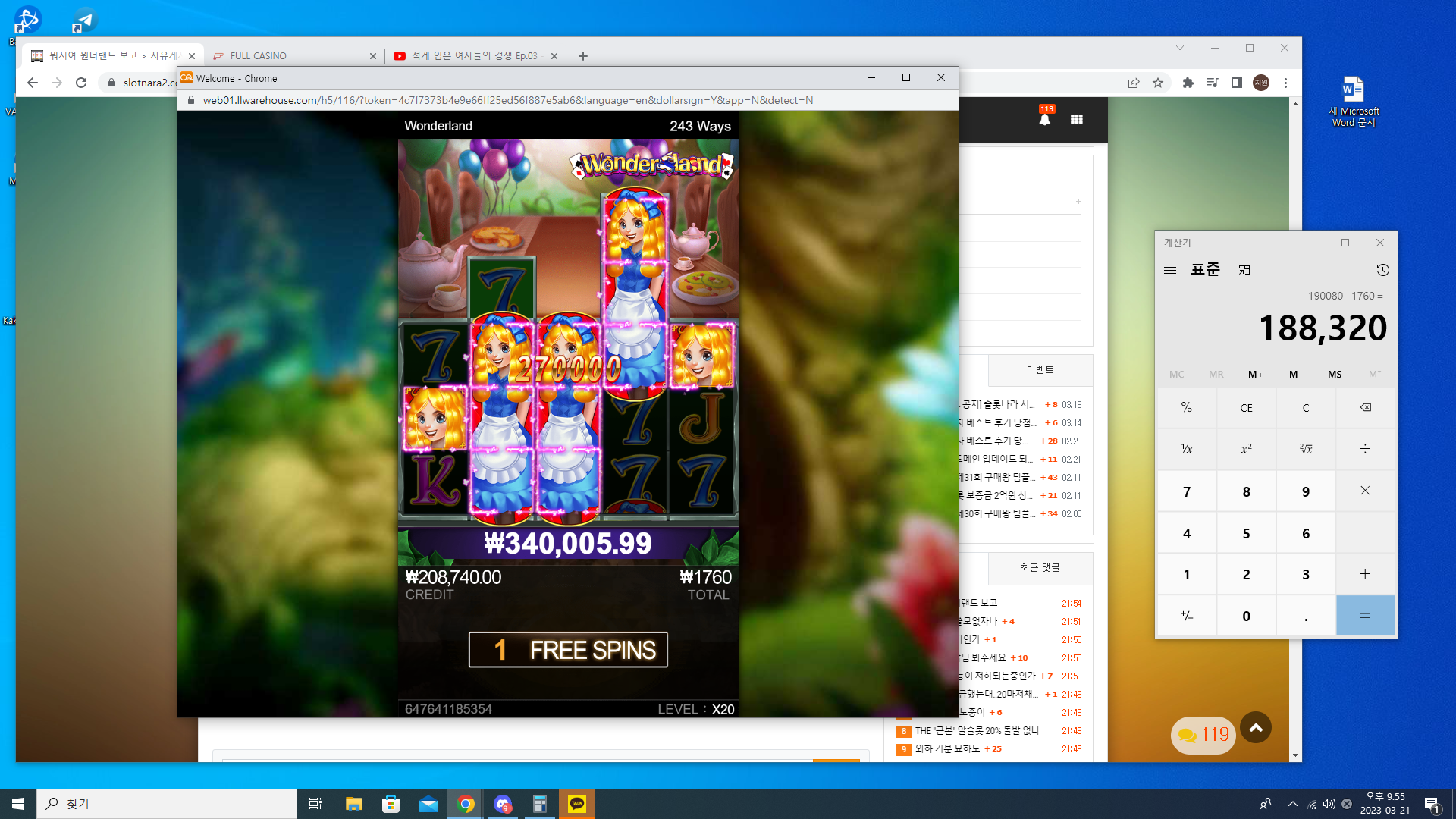Screen dimensions: 1456x819
Task: Open Task View from the taskbar
Action: tap(315, 804)
